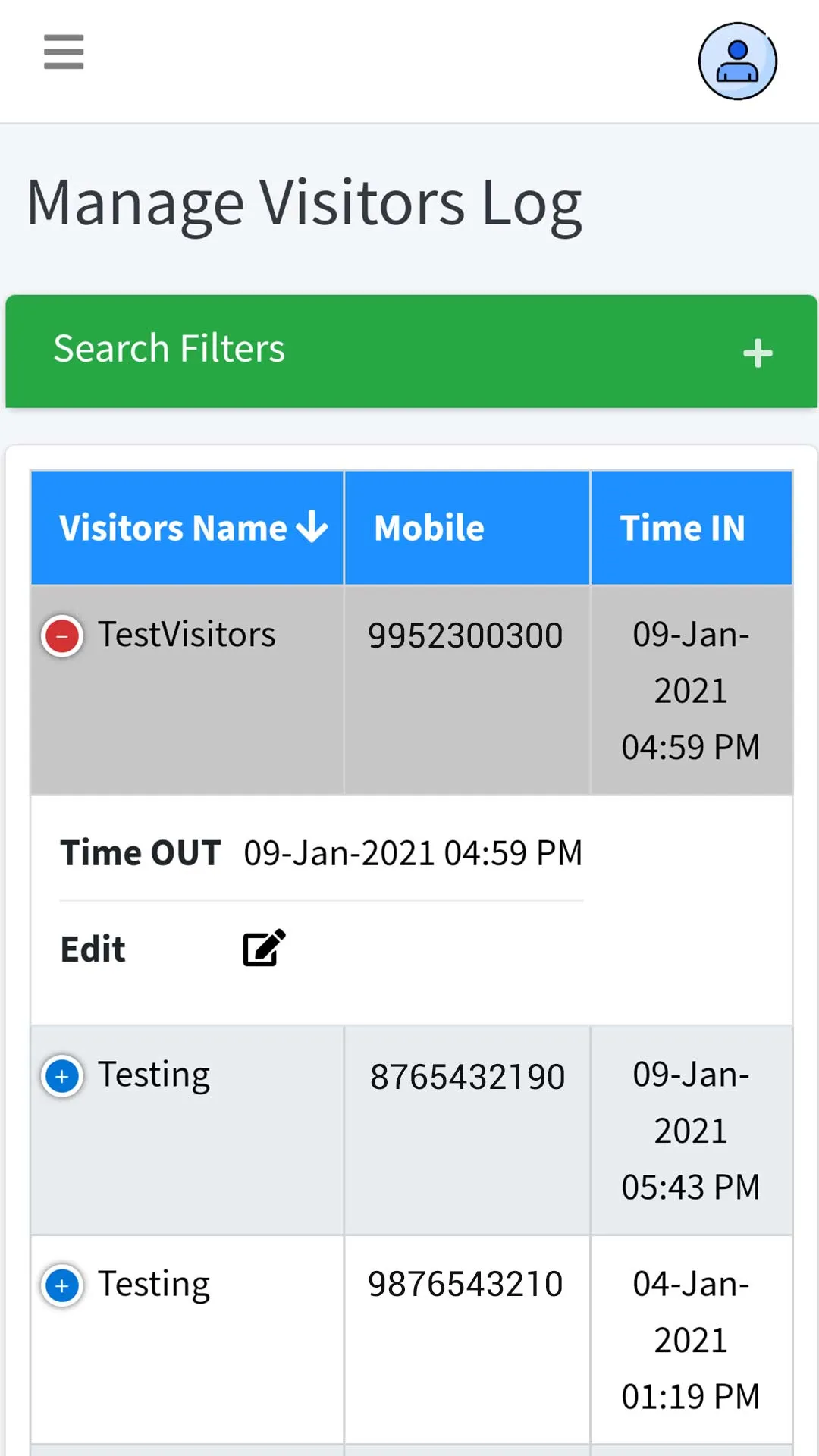Expand the Testing row with mobile 9876543210
The image size is (819, 1456).
(x=62, y=1285)
